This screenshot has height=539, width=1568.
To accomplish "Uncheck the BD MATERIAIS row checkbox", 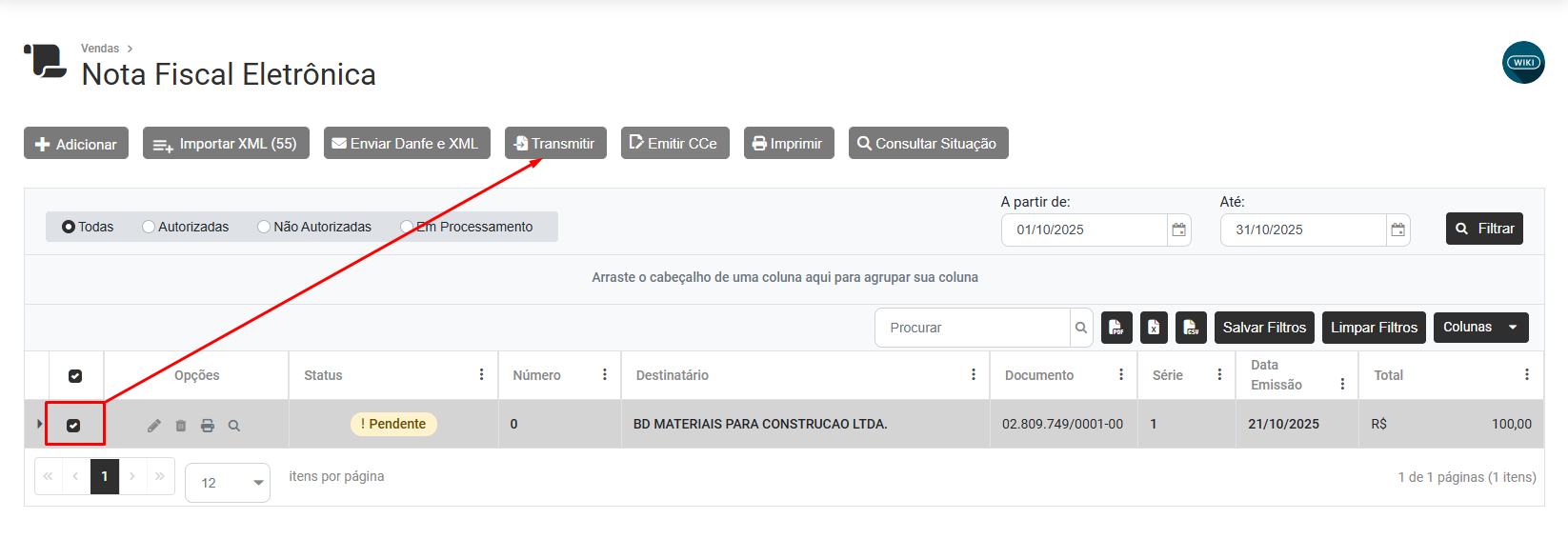I will [73, 426].
